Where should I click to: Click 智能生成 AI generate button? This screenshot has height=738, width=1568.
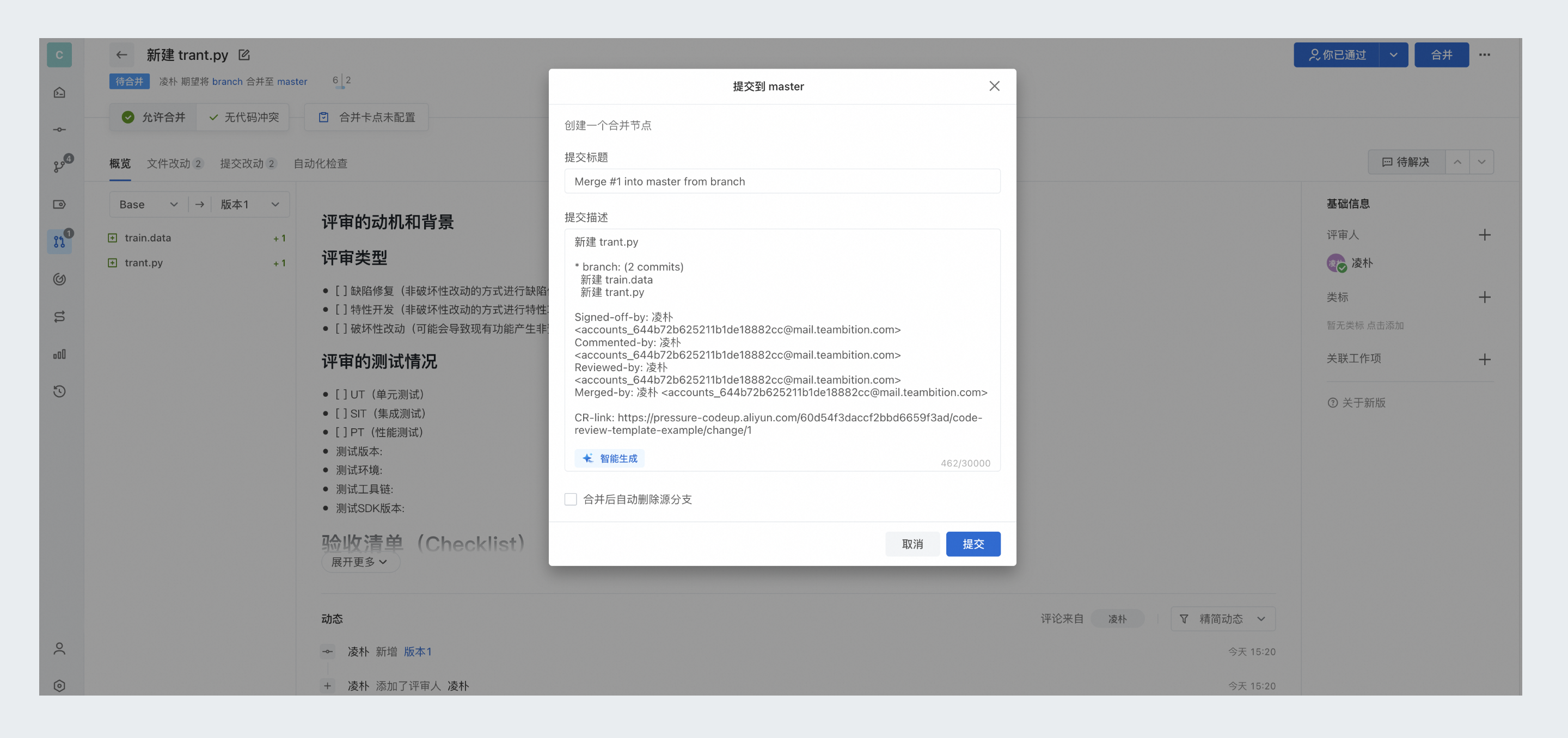pyautogui.click(x=609, y=458)
